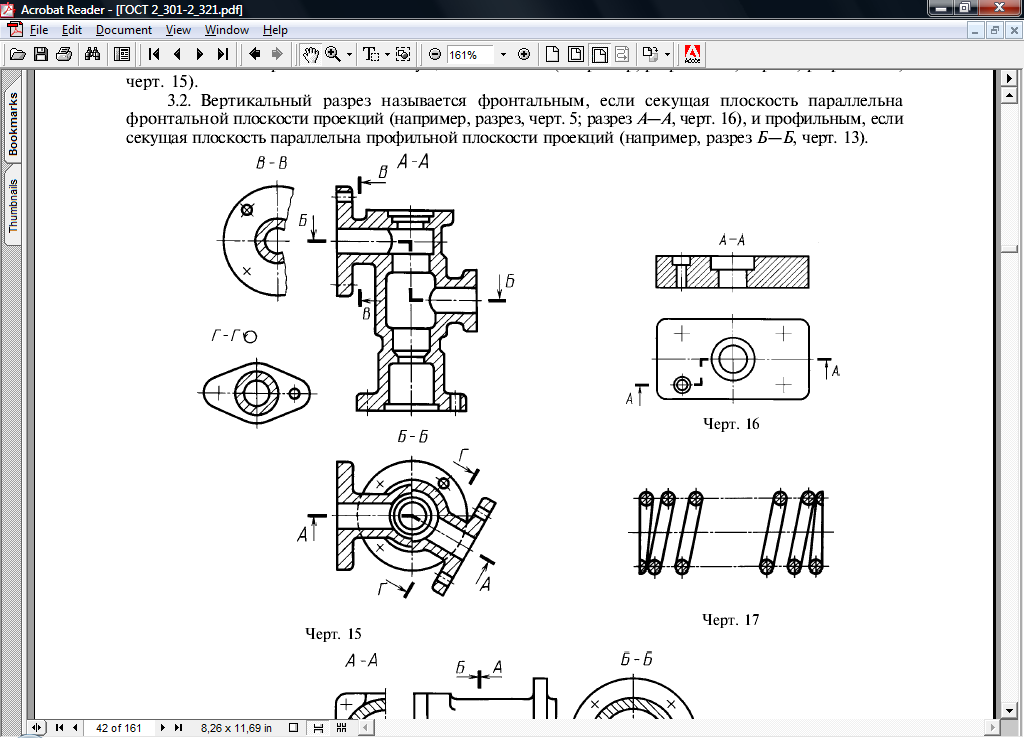Expand the rotate view dropdown arrow
This screenshot has height=738, width=1024.
667,55
